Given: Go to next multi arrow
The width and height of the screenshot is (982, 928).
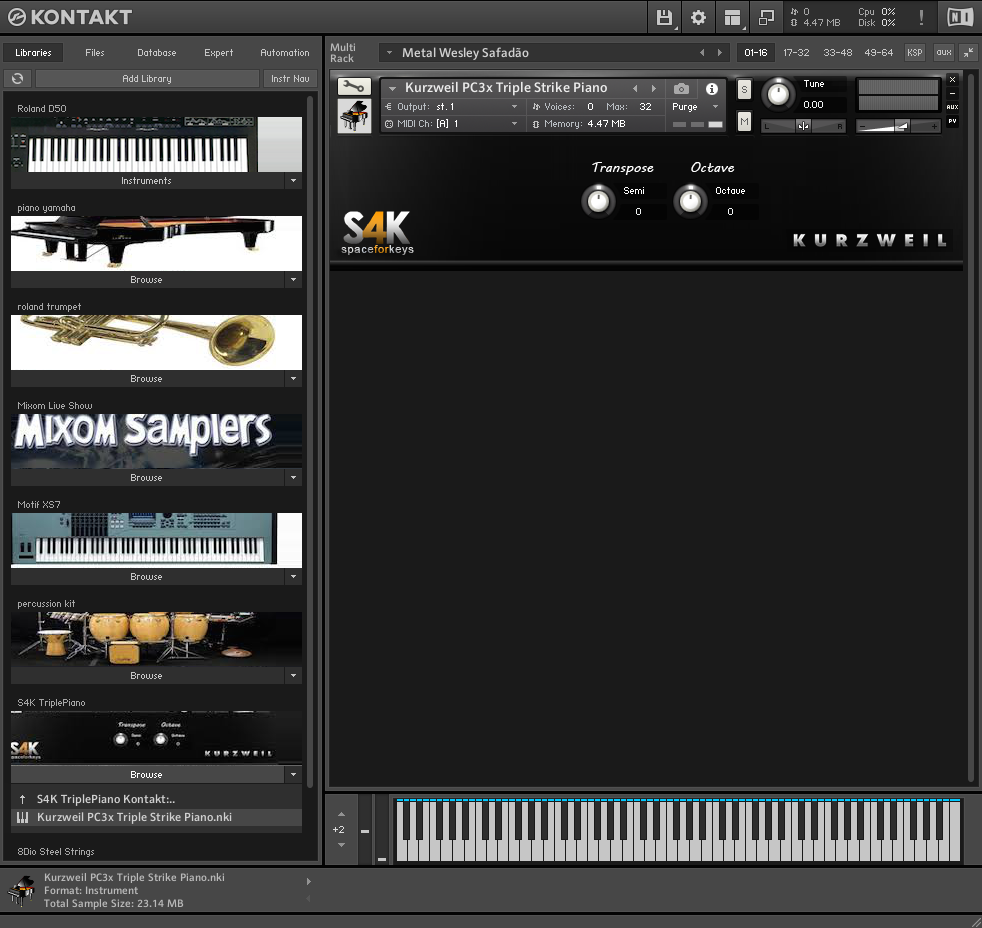Looking at the screenshot, I should [720, 53].
